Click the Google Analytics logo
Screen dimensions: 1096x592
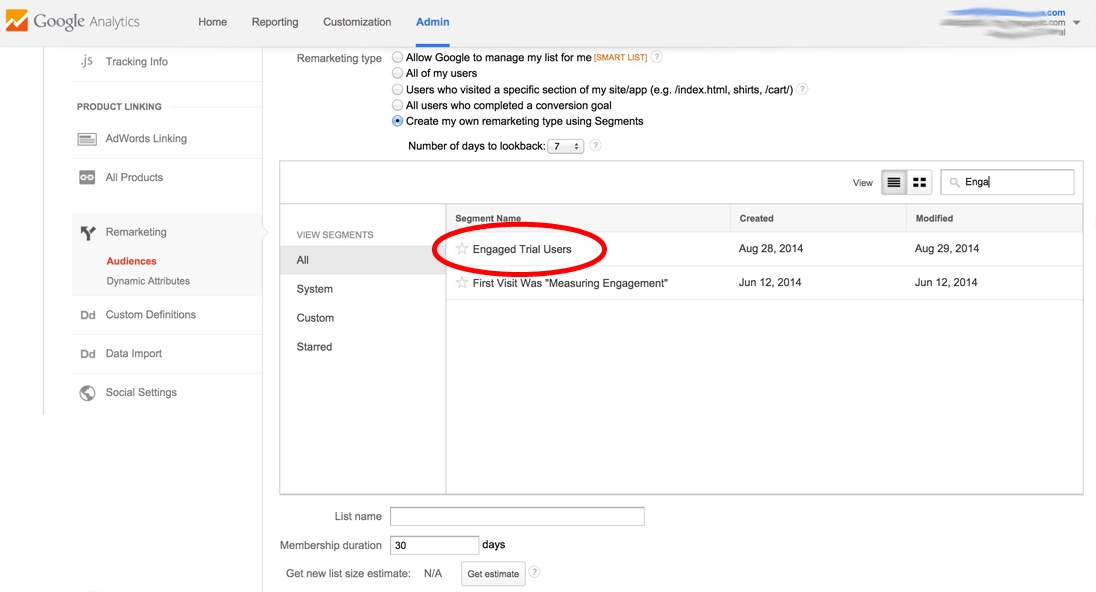pos(73,21)
